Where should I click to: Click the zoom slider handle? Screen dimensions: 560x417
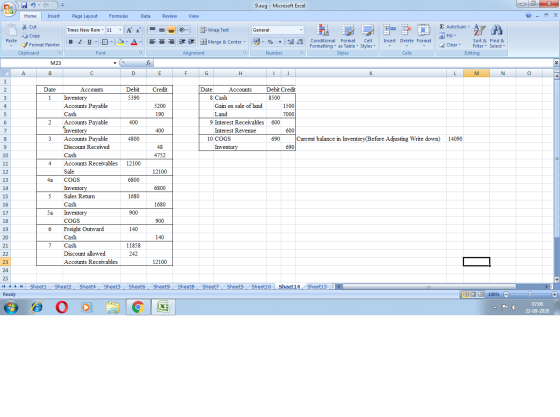(530, 294)
